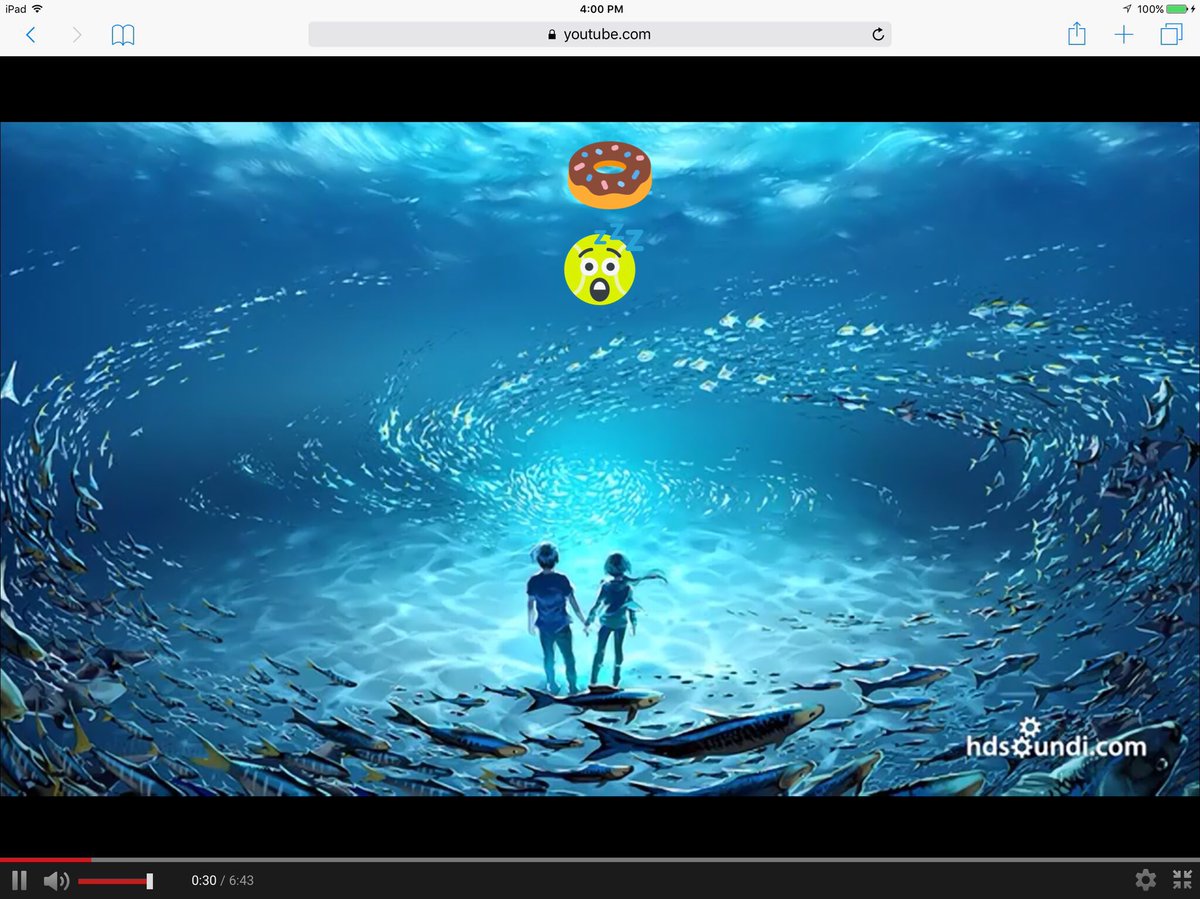1200x899 pixels.
Task: Show all tabs with the tabs icon
Action: (x=1171, y=35)
